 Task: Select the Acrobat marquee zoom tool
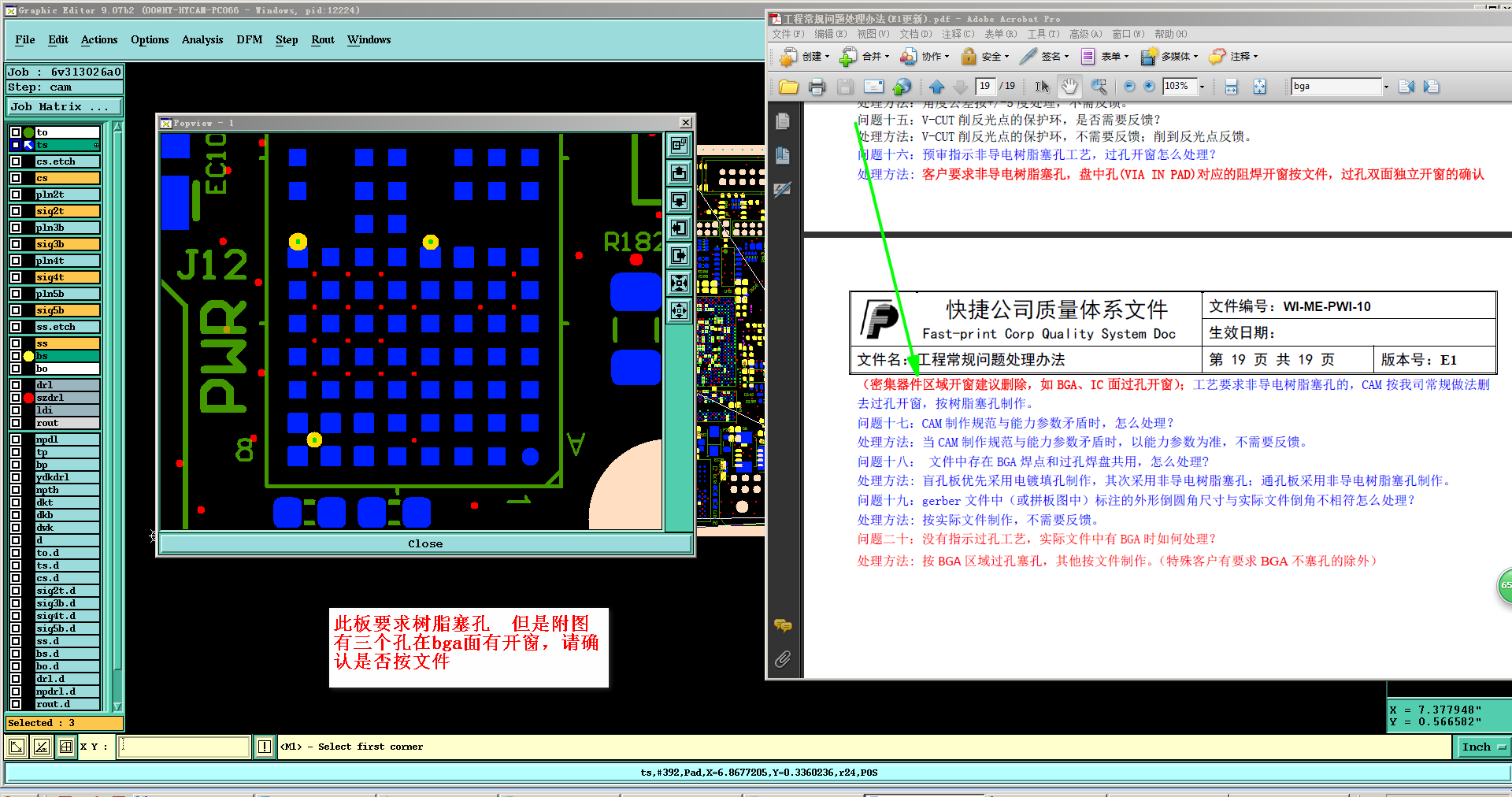click(1099, 87)
